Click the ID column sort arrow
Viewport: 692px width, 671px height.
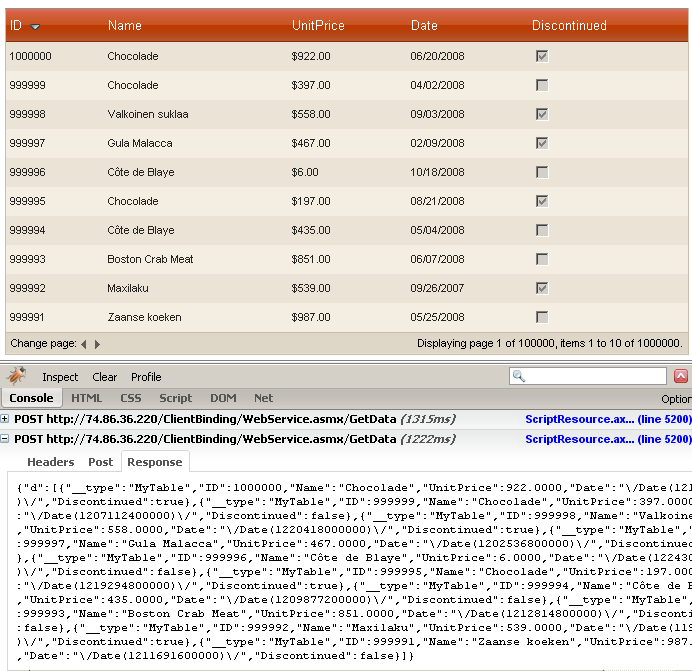coord(35,26)
